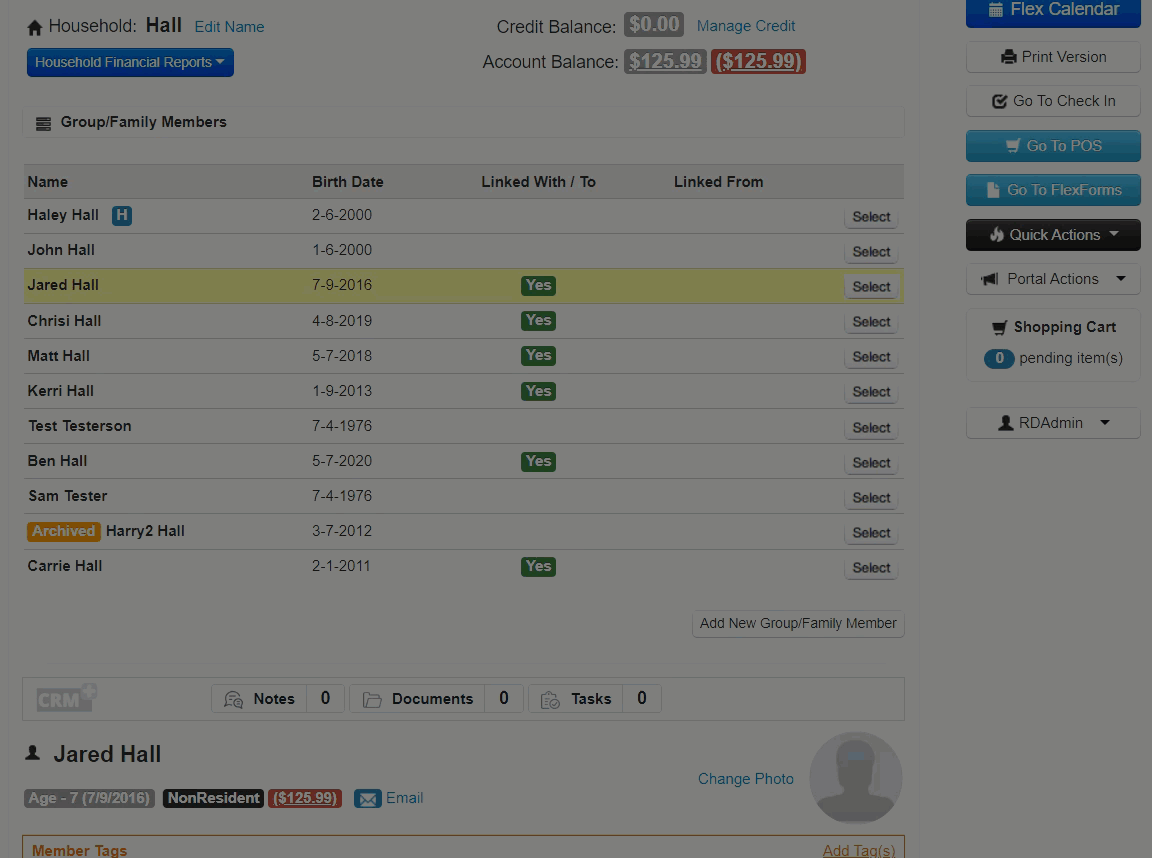1152x858 pixels.
Task: Click the Yes linked badge for Jared Hall
Action: 539,286
